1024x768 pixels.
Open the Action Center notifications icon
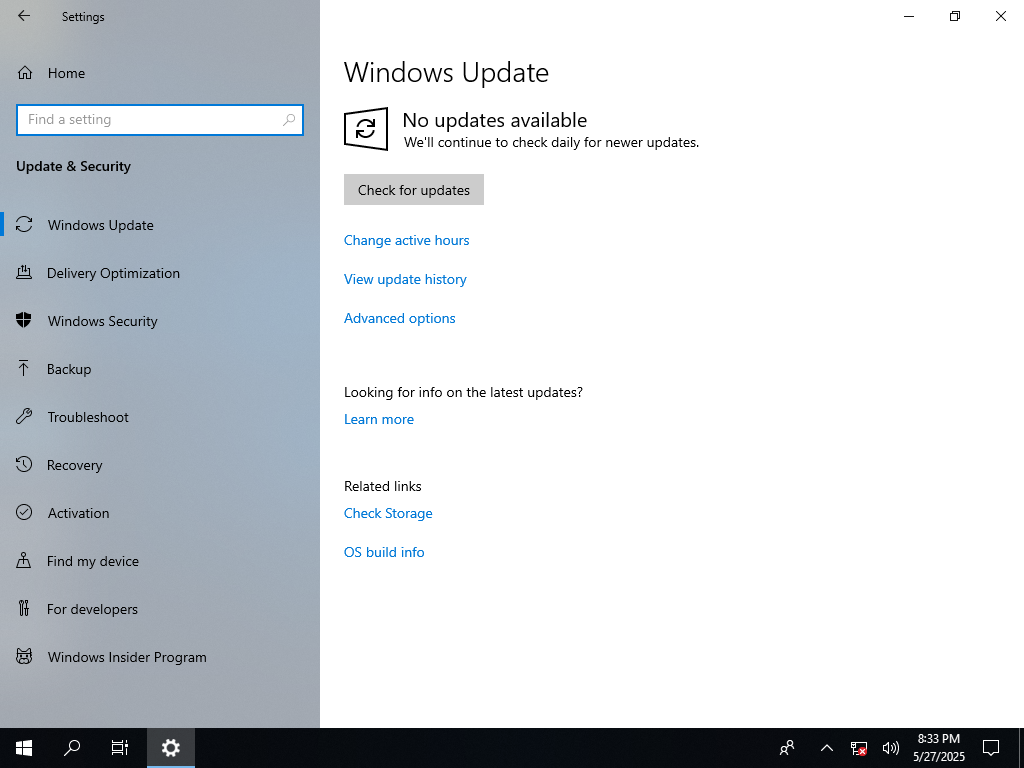[991, 748]
